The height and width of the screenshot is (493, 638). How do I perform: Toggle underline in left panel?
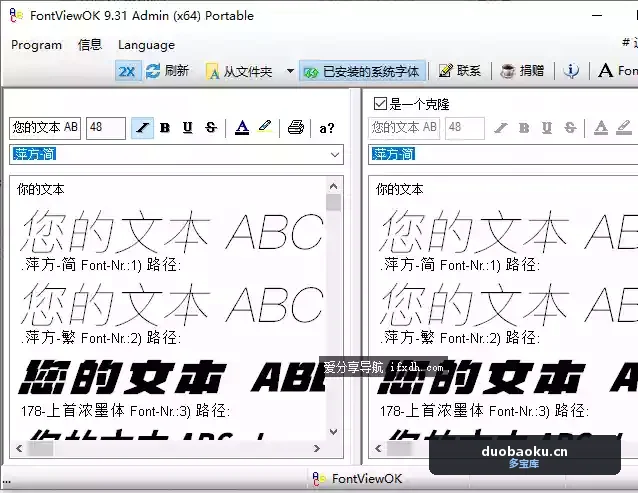pos(188,128)
